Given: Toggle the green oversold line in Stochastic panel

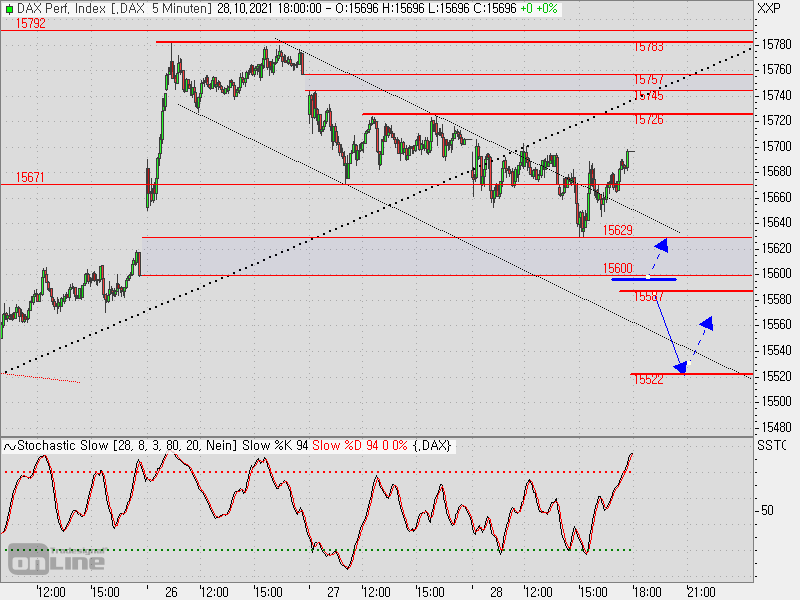Looking at the screenshot, I should pyautogui.click(x=400, y=549).
